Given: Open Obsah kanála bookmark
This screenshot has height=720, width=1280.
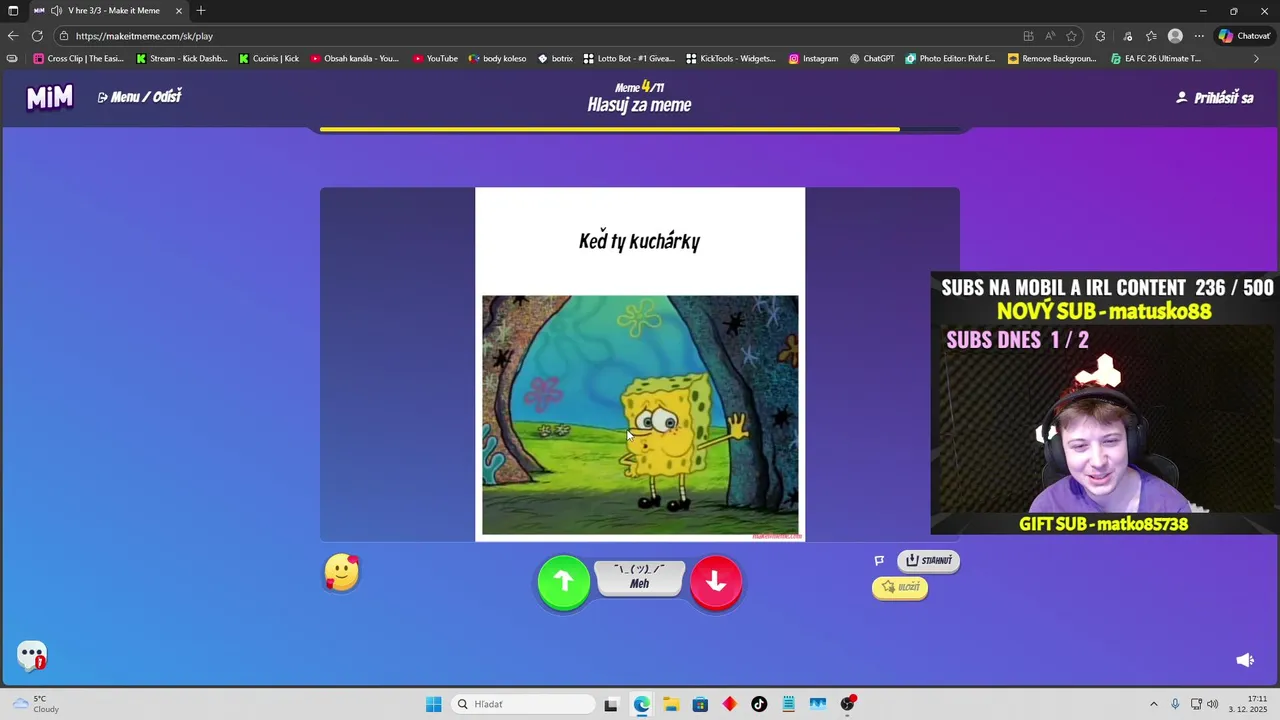Looking at the screenshot, I should (355, 59).
